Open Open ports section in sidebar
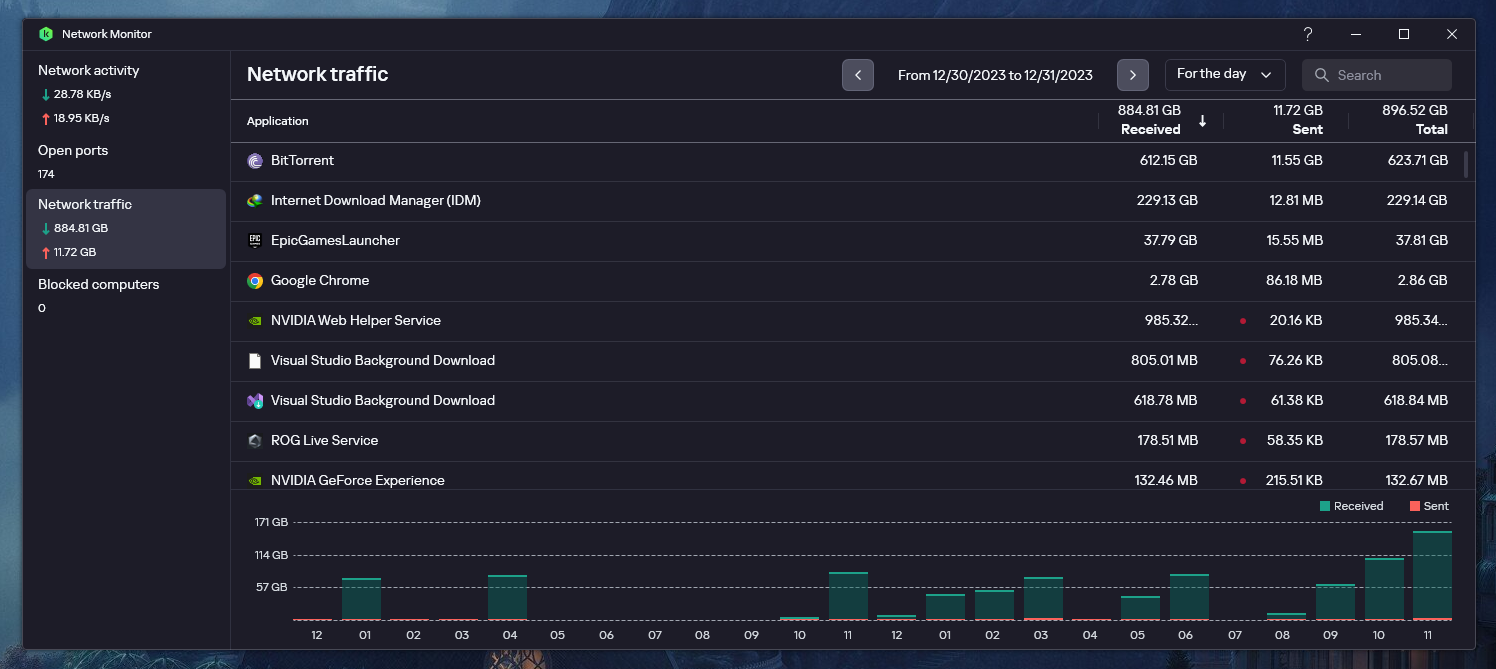Image resolution: width=1496 pixels, height=669 pixels. (x=126, y=162)
